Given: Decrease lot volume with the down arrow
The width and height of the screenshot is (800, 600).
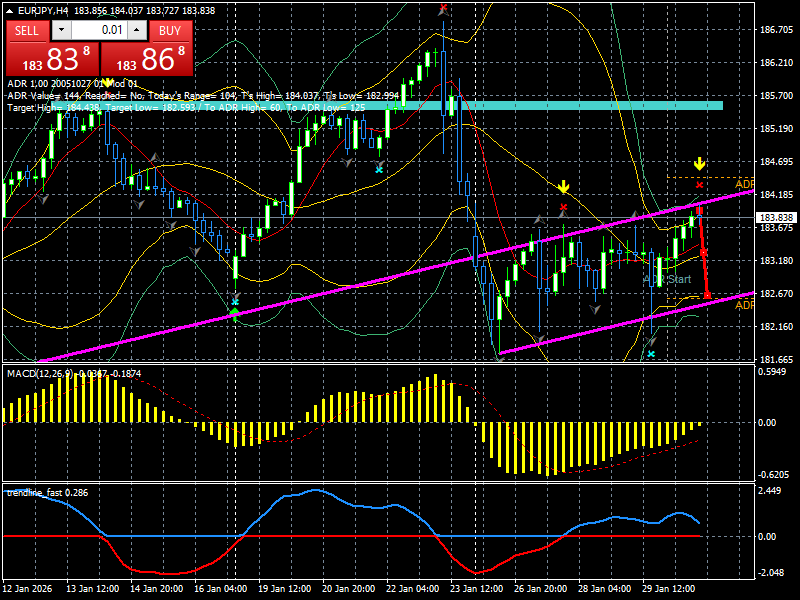Looking at the screenshot, I should tap(62, 30).
